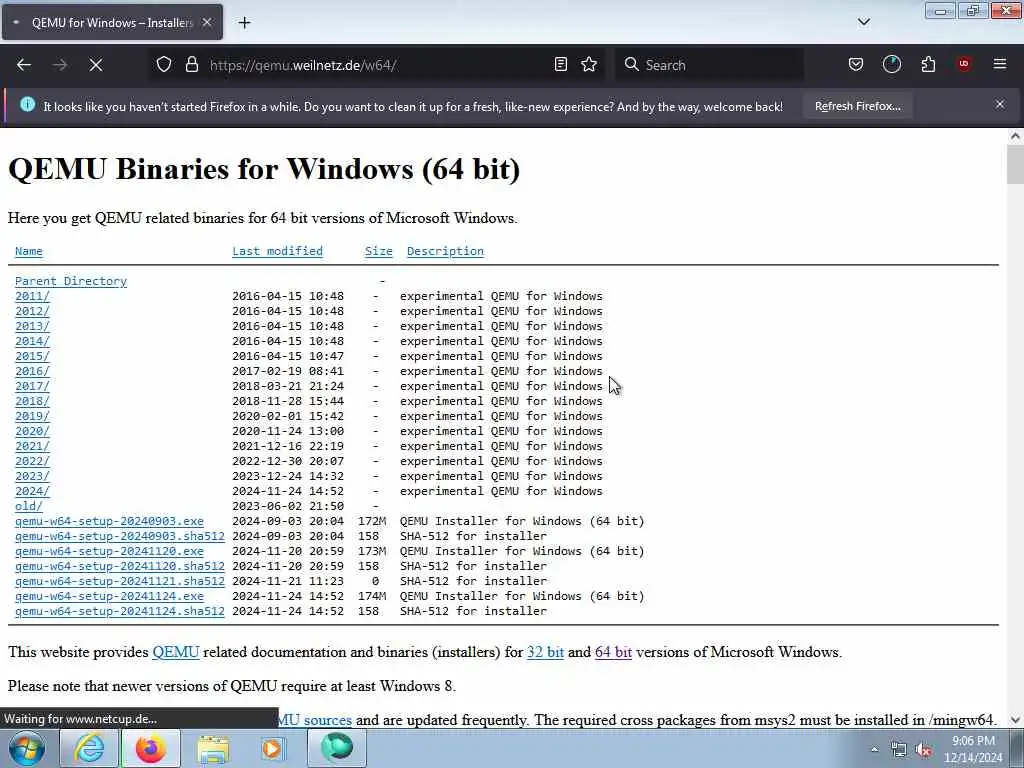Stop loading the page
1024x768 pixels.
click(96, 65)
